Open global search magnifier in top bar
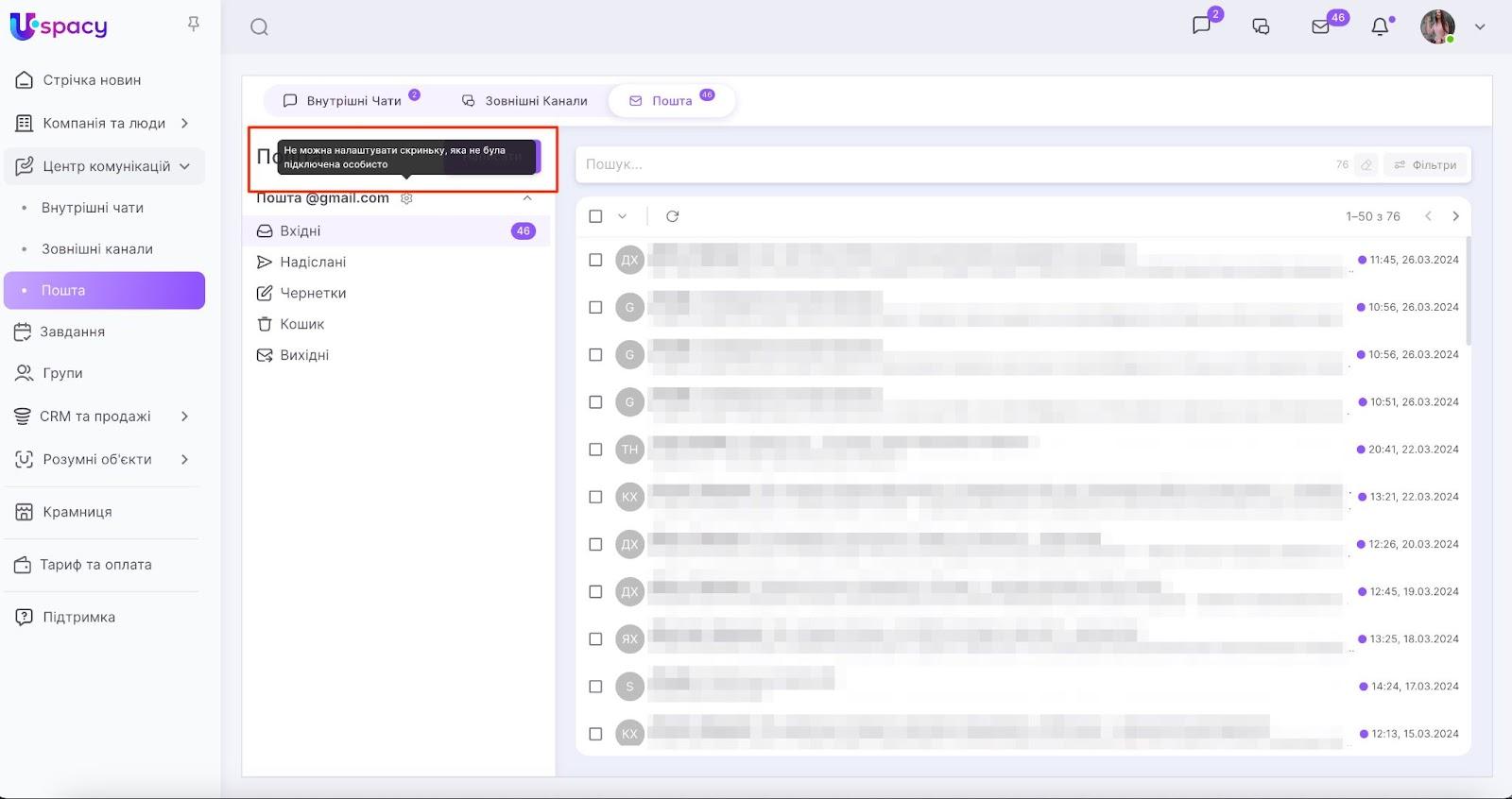The height and width of the screenshot is (799, 1512). pyautogui.click(x=259, y=27)
